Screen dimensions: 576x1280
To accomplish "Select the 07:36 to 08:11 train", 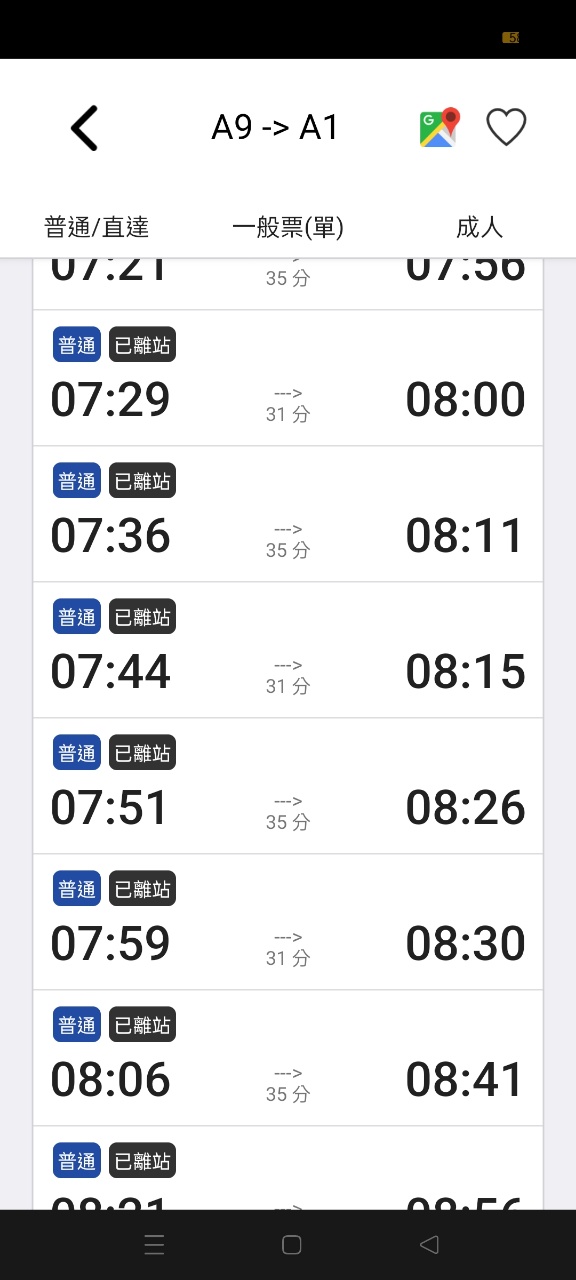I will [288, 514].
